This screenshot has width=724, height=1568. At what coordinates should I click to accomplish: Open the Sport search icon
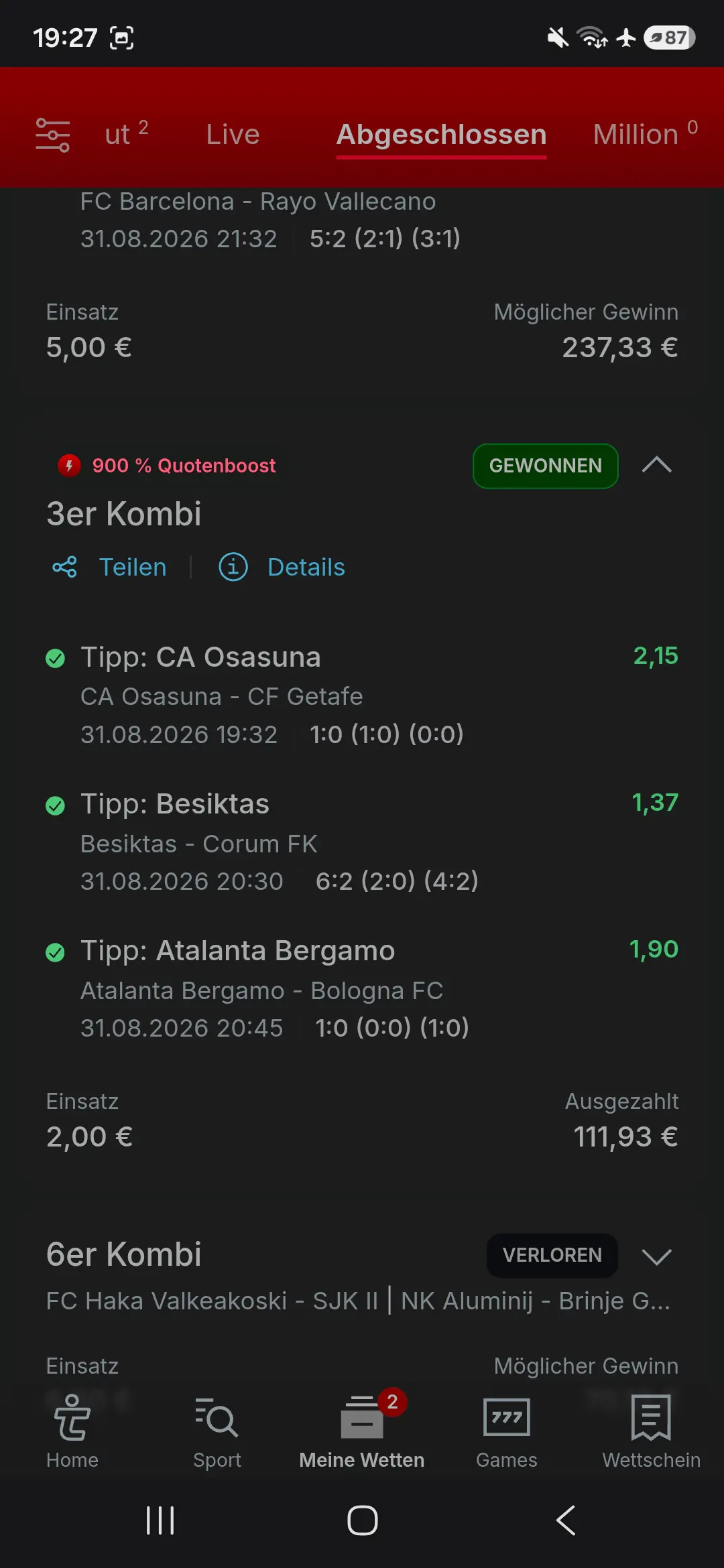pyautogui.click(x=217, y=1431)
